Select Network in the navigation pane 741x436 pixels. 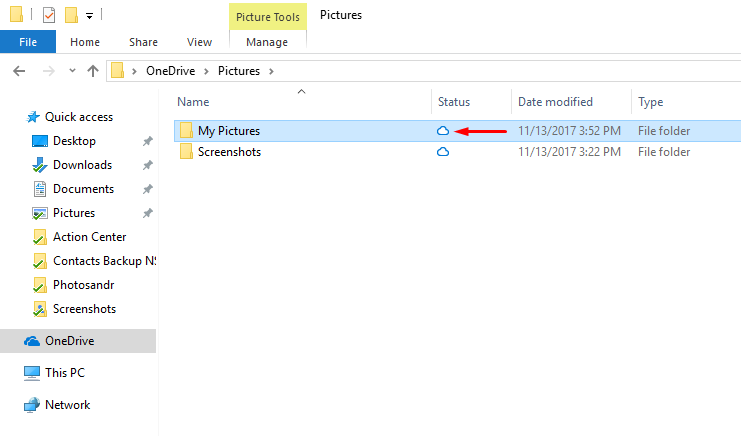[68, 405]
